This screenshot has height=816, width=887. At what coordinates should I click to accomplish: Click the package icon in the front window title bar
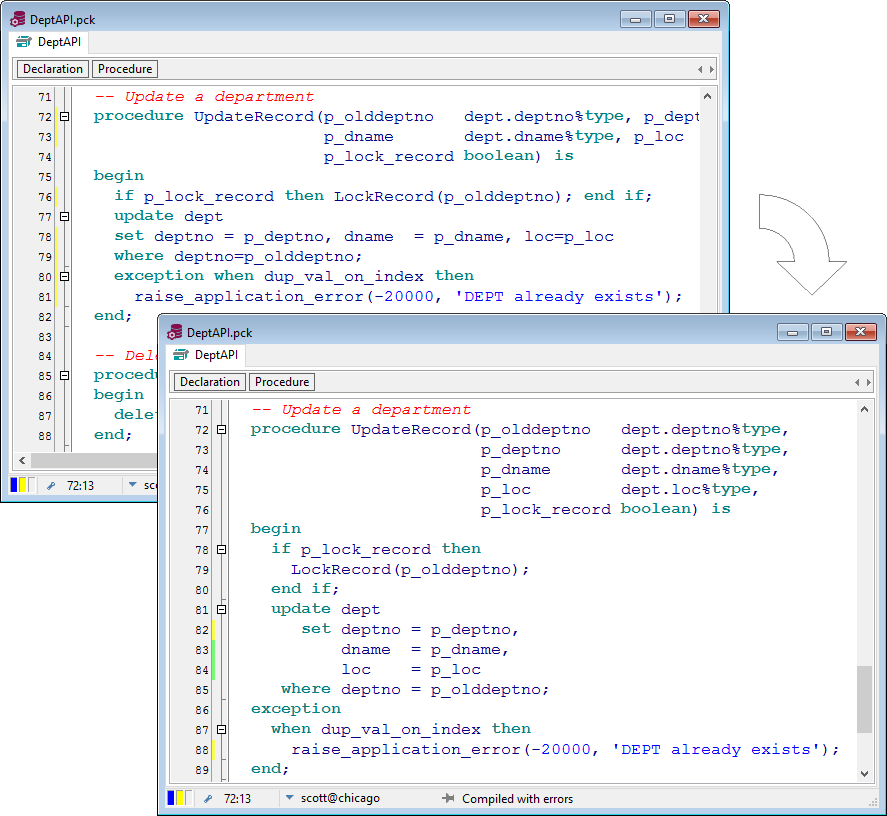tap(175, 332)
